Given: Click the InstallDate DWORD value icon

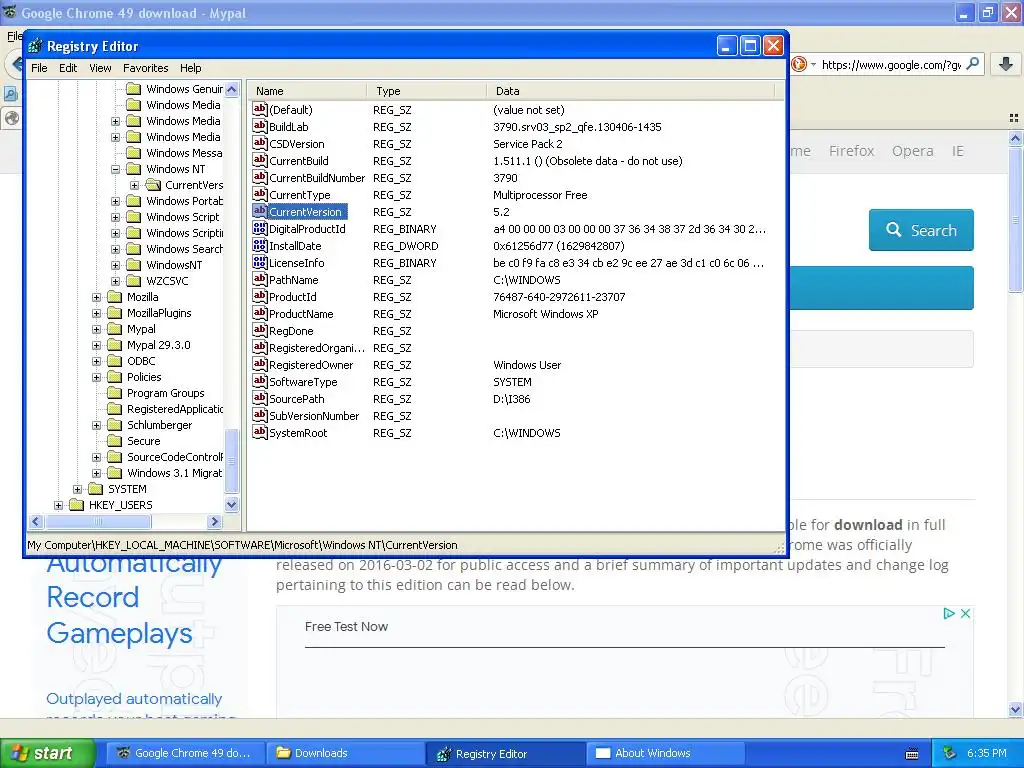Looking at the screenshot, I should (259, 246).
